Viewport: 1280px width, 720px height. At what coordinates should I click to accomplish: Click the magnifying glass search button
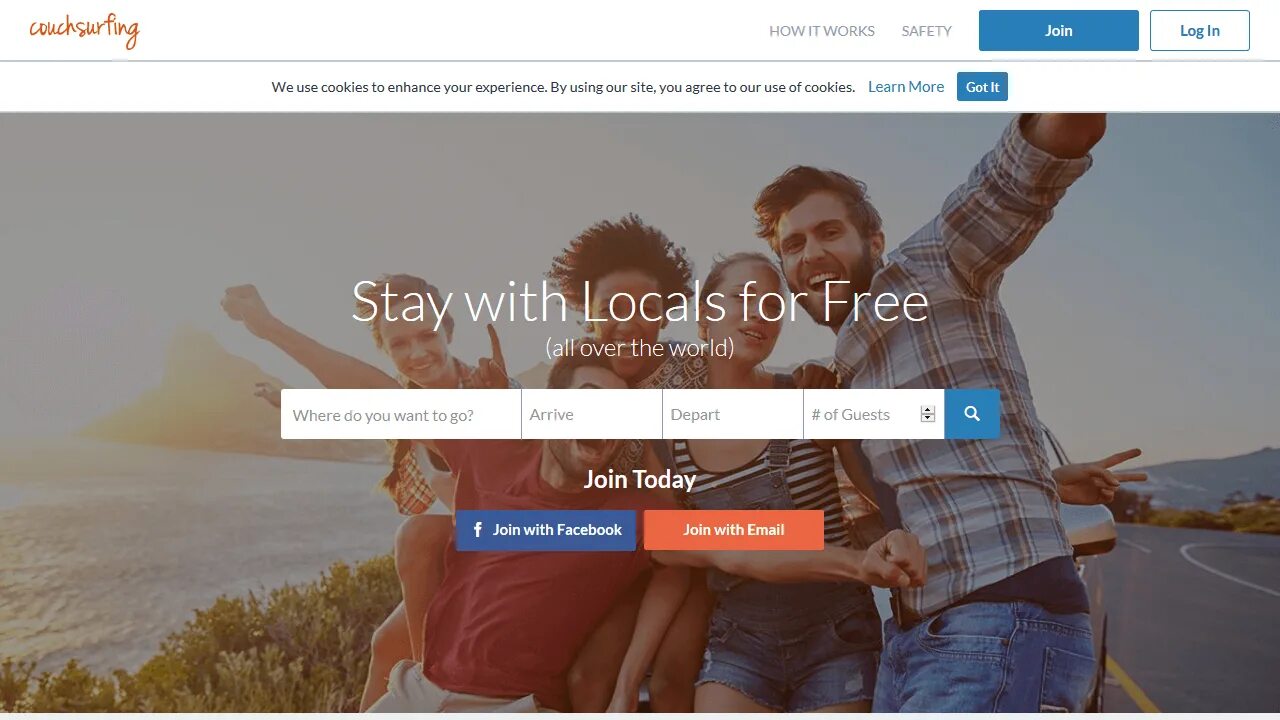coord(972,414)
